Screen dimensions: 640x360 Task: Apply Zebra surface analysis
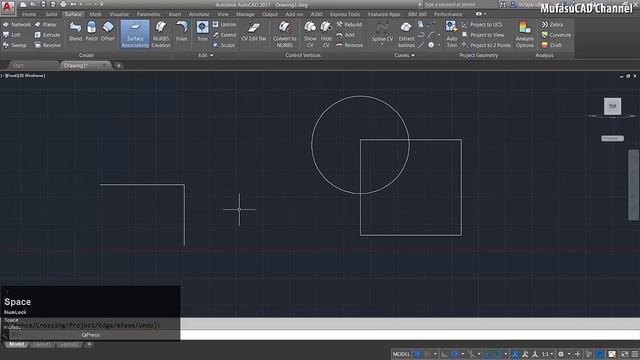click(552, 24)
